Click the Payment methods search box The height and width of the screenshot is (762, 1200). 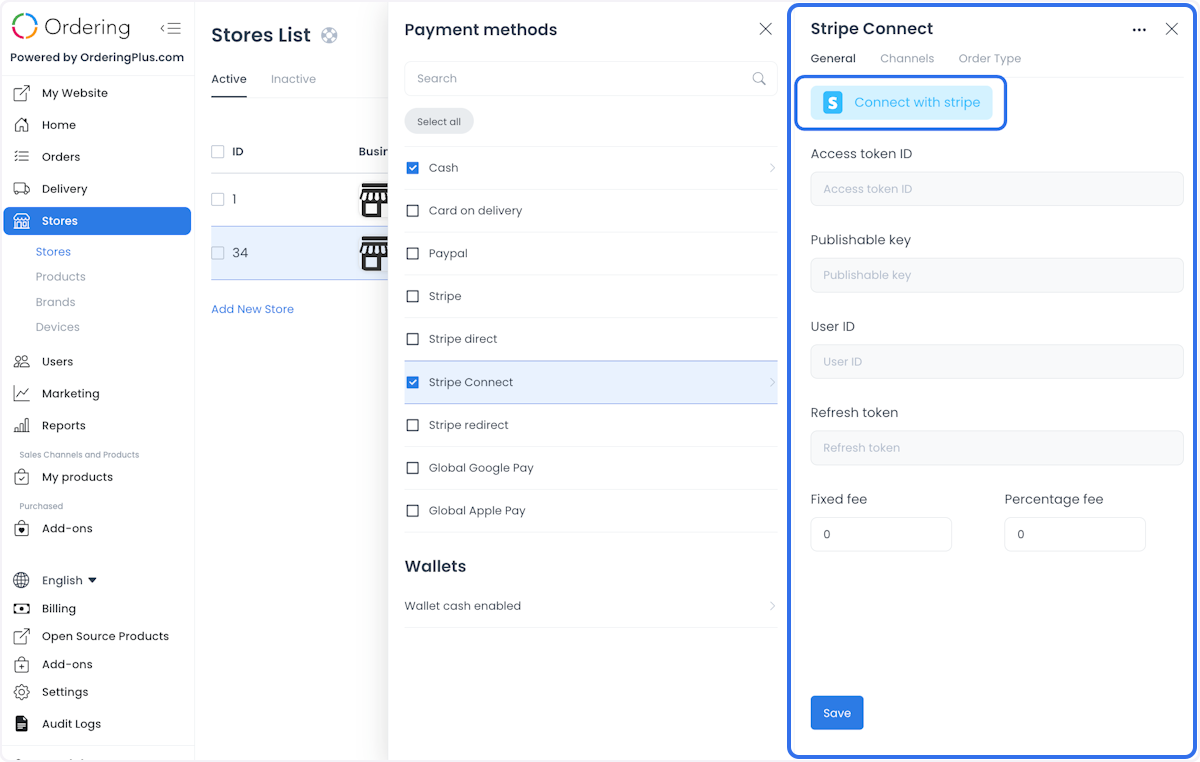click(591, 78)
